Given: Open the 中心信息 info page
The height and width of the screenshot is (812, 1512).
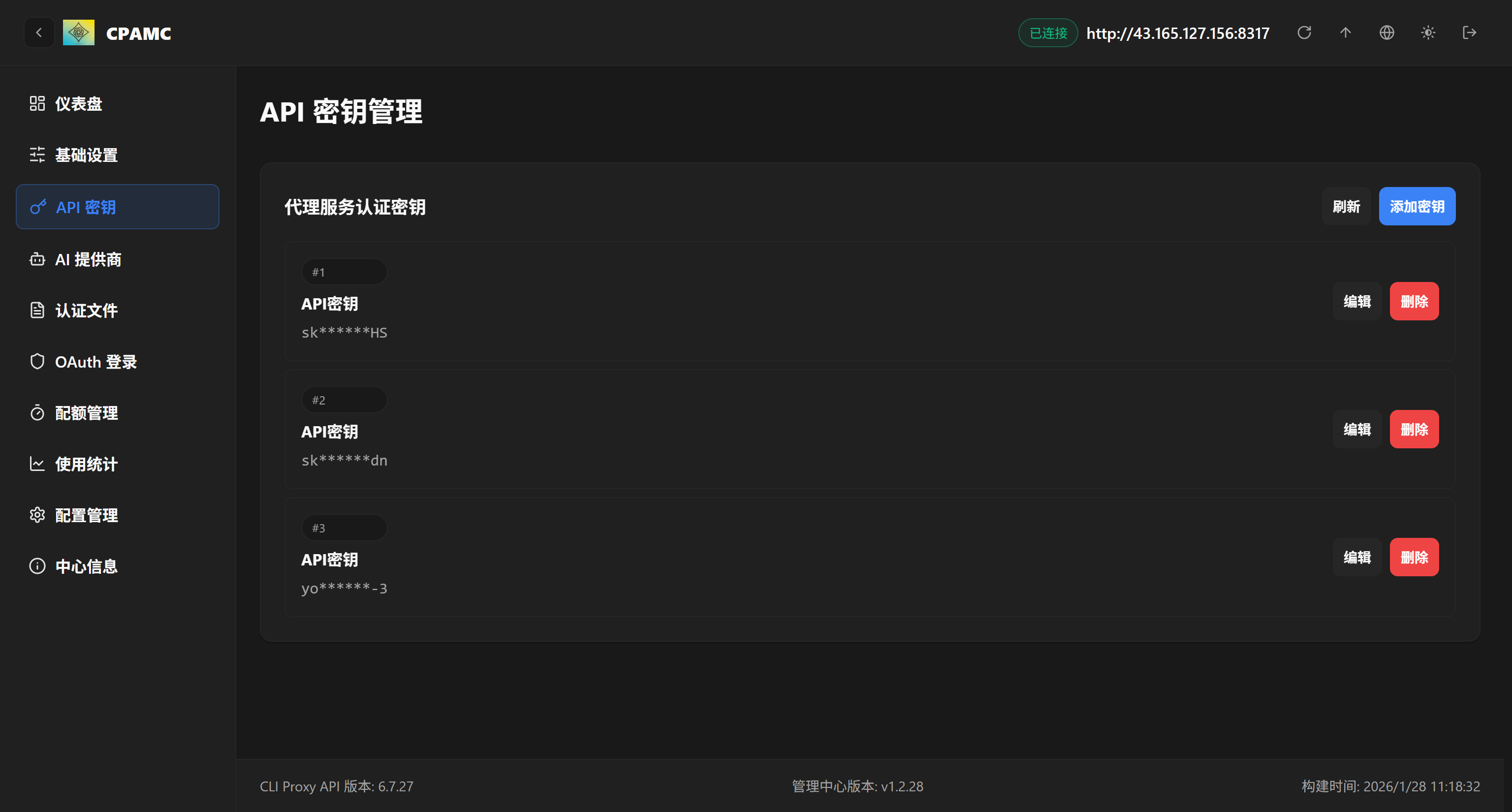Looking at the screenshot, I should coord(86,565).
